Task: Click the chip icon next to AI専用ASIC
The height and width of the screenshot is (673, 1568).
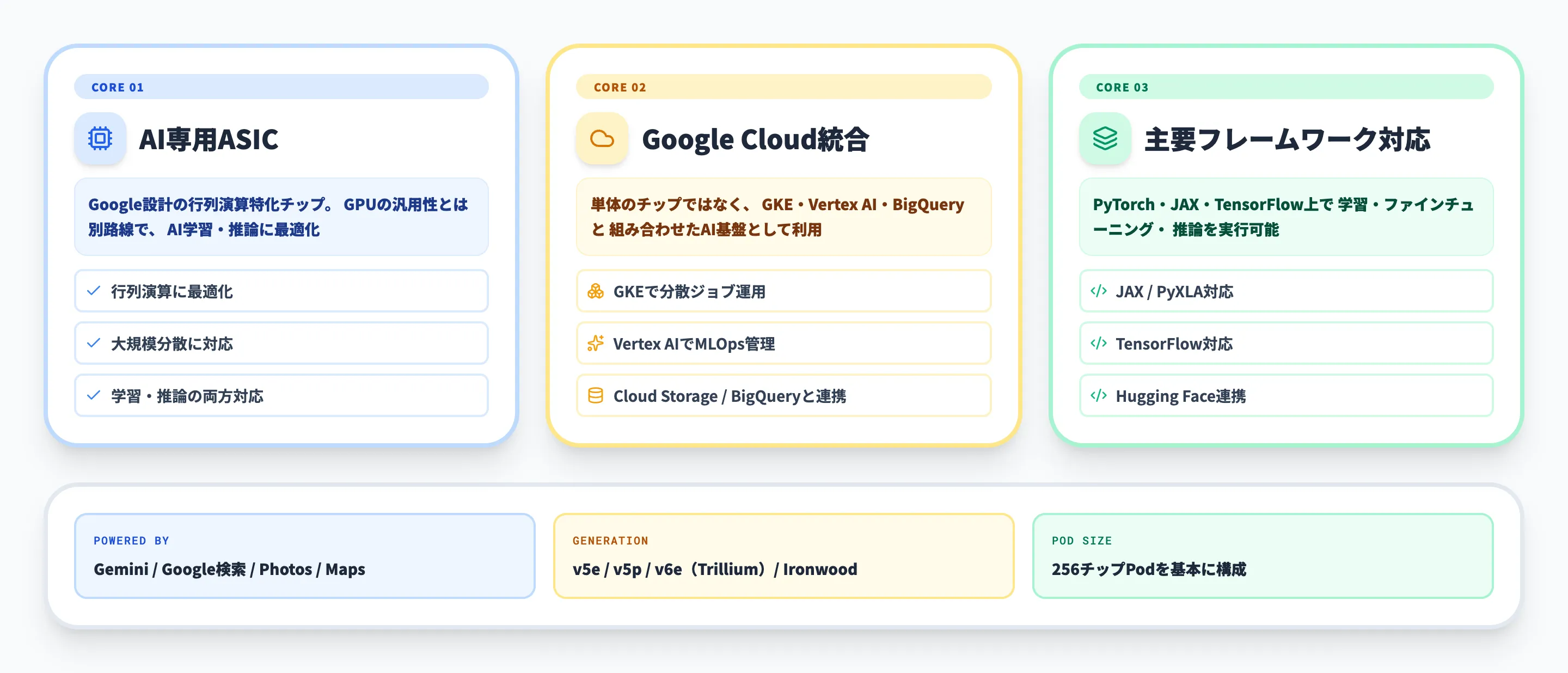Action: point(99,139)
